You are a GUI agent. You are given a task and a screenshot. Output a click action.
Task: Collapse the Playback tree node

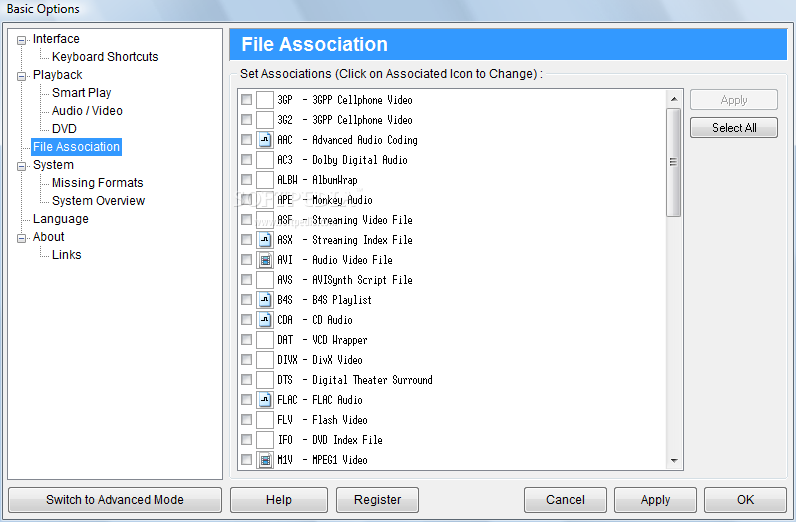pyautogui.click(x=22, y=75)
